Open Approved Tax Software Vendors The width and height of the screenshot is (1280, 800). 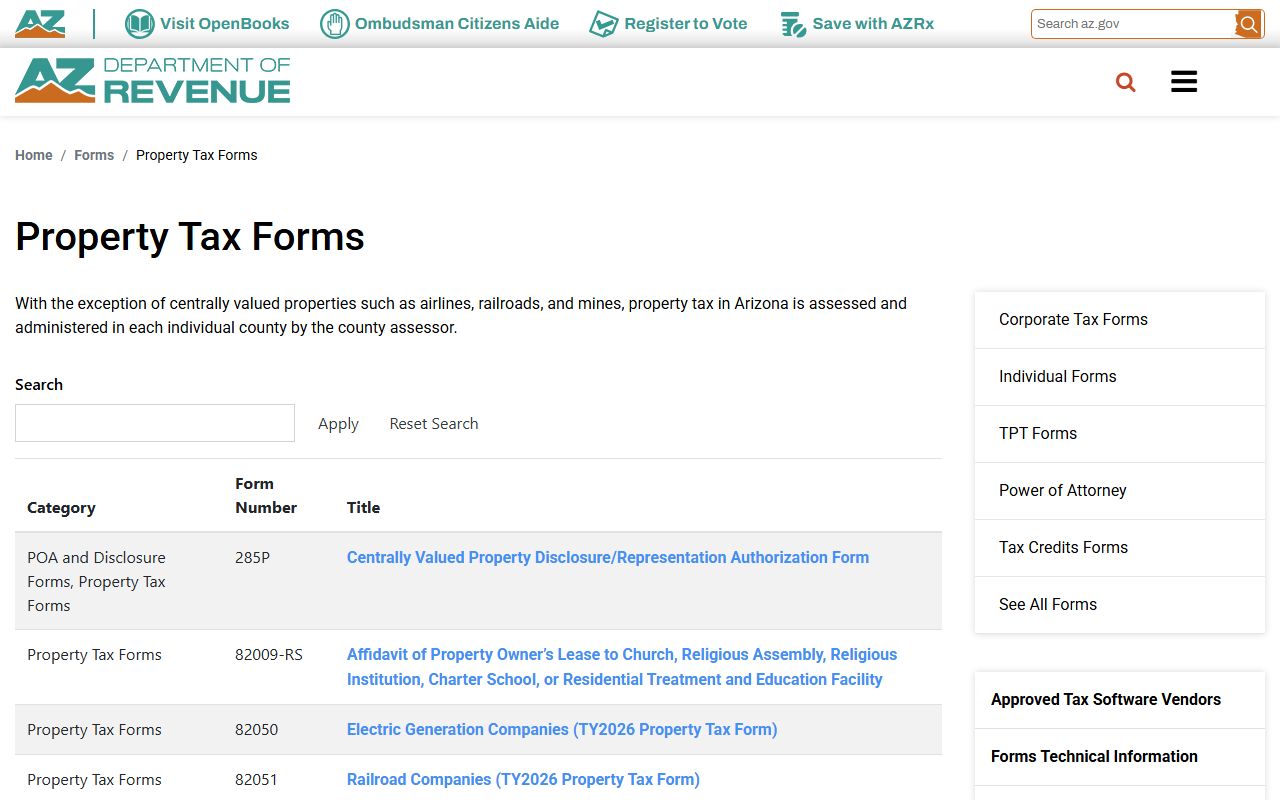(1120, 700)
